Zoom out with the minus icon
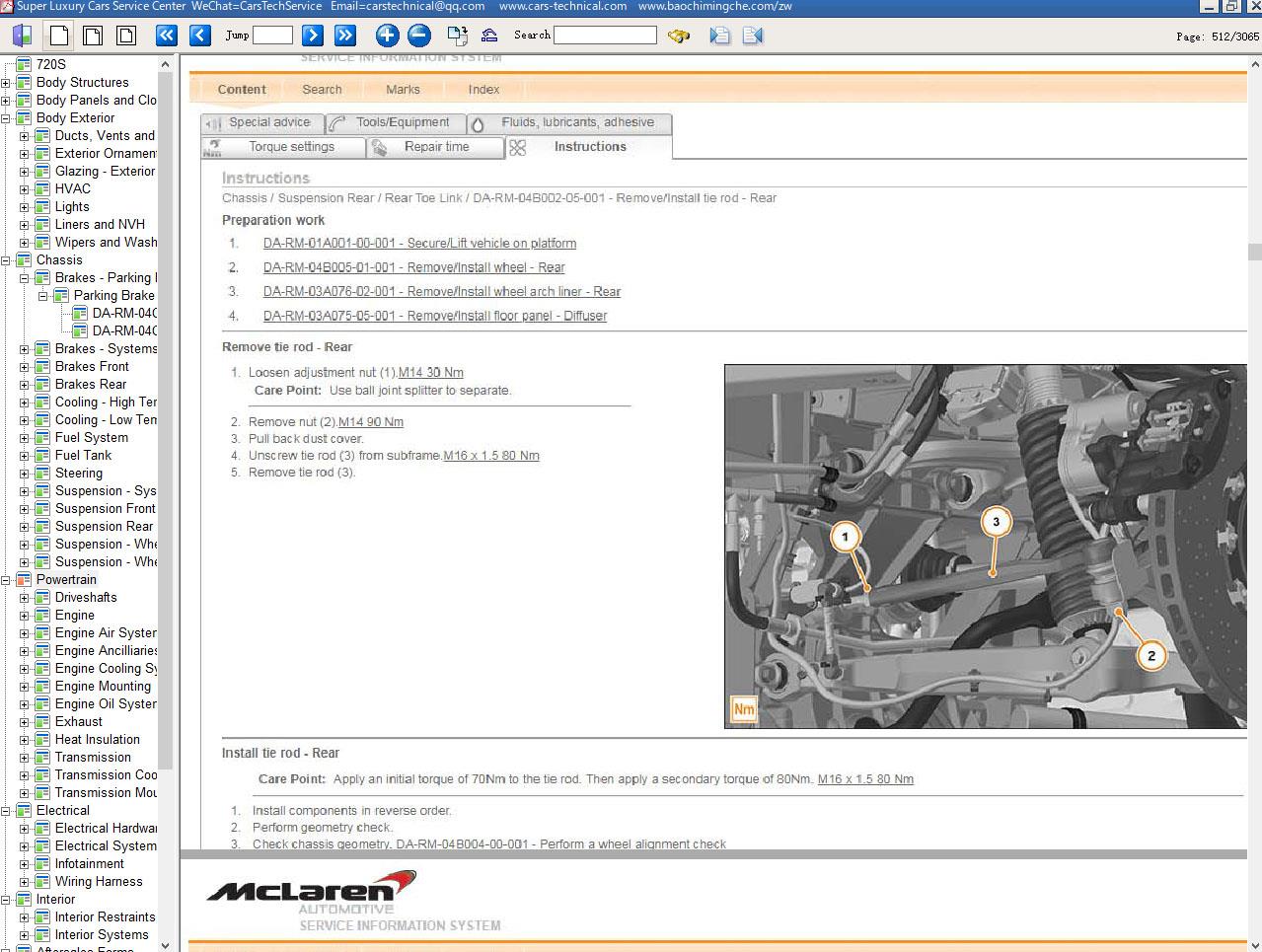Image resolution: width=1262 pixels, height=952 pixels. click(x=419, y=36)
